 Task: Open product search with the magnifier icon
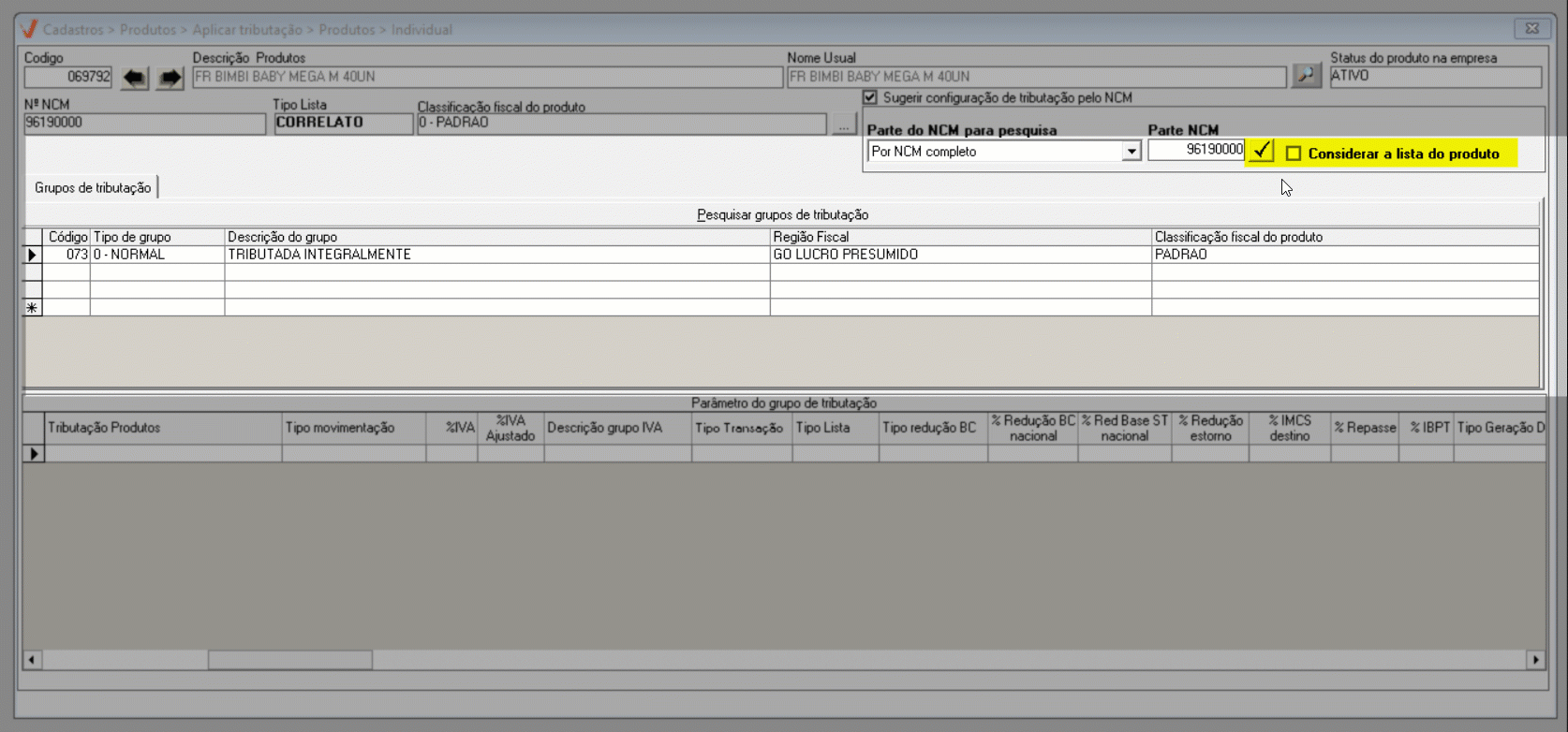pyautogui.click(x=1306, y=76)
